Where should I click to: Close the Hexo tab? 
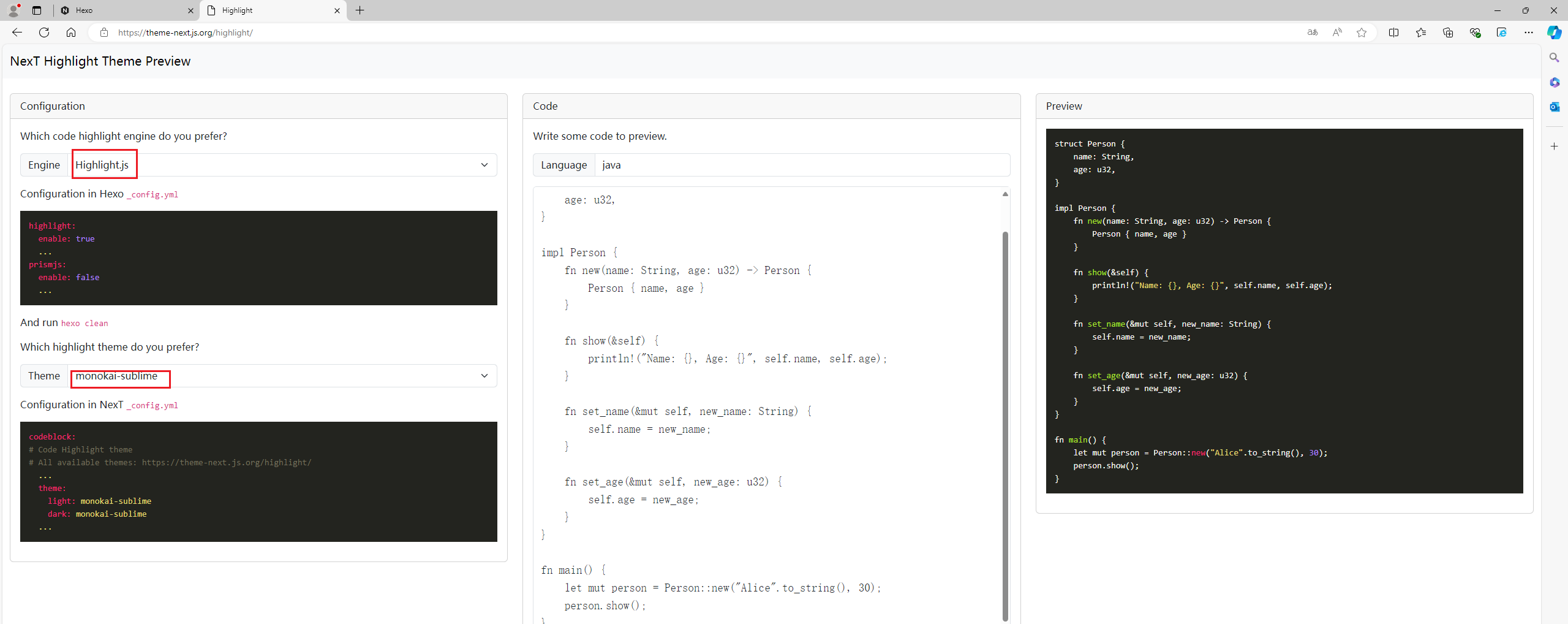[190, 10]
